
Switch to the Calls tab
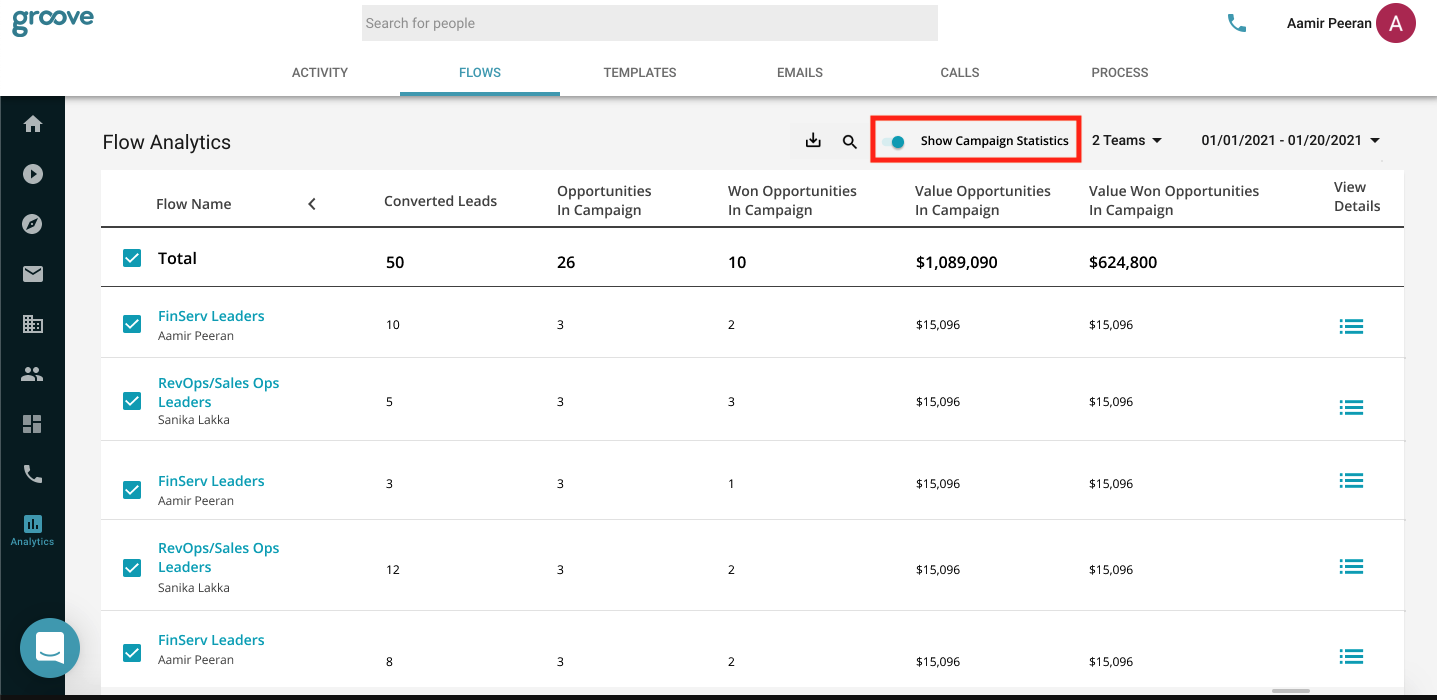coord(960,72)
